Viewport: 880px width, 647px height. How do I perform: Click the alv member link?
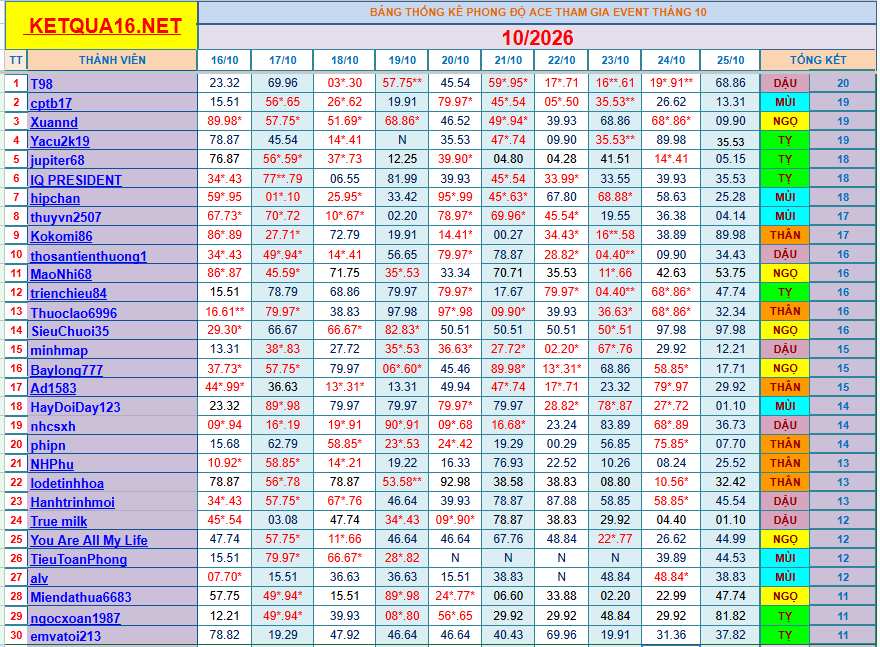click(x=39, y=578)
